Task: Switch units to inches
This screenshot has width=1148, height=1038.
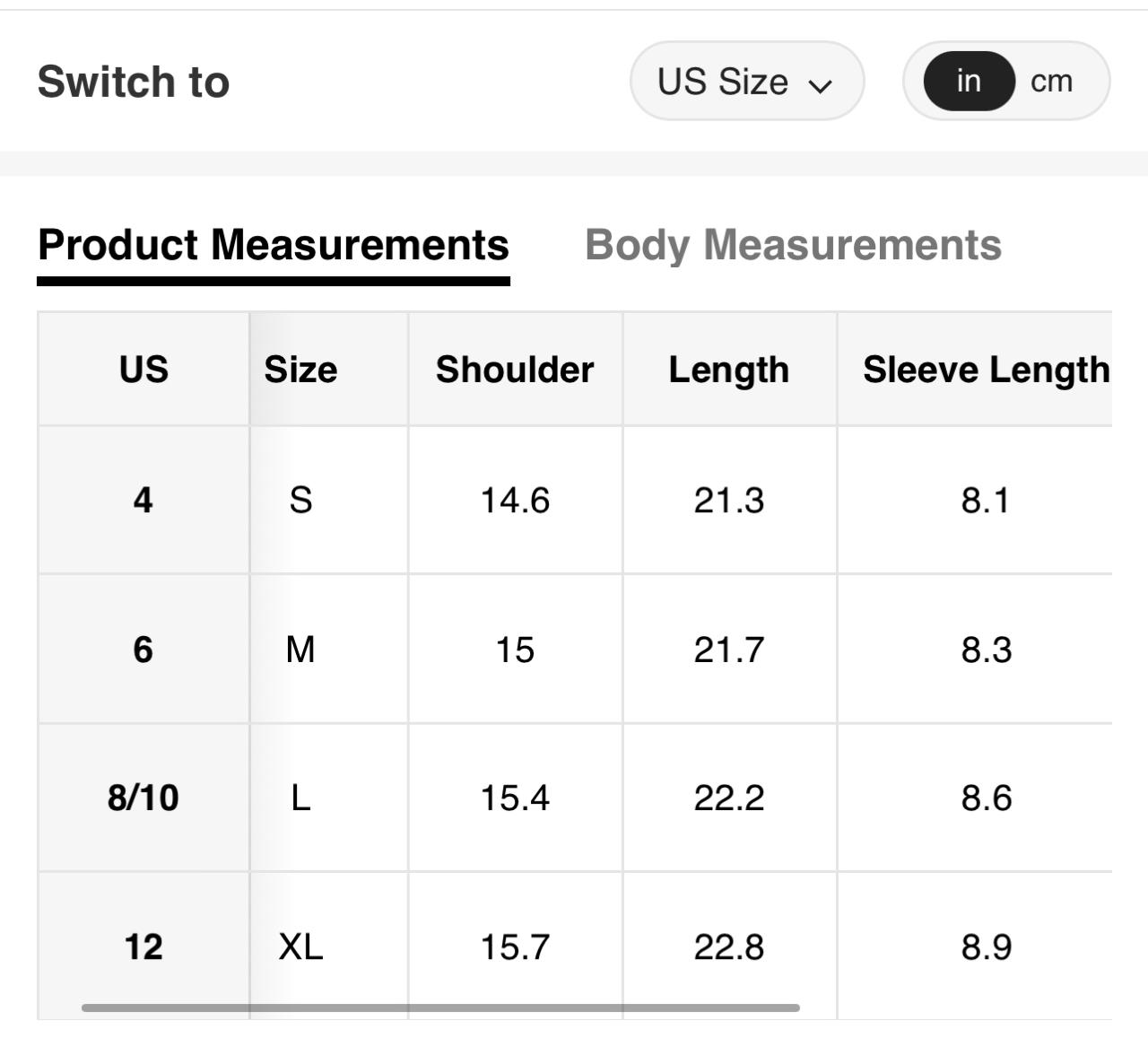Action: coord(969,82)
